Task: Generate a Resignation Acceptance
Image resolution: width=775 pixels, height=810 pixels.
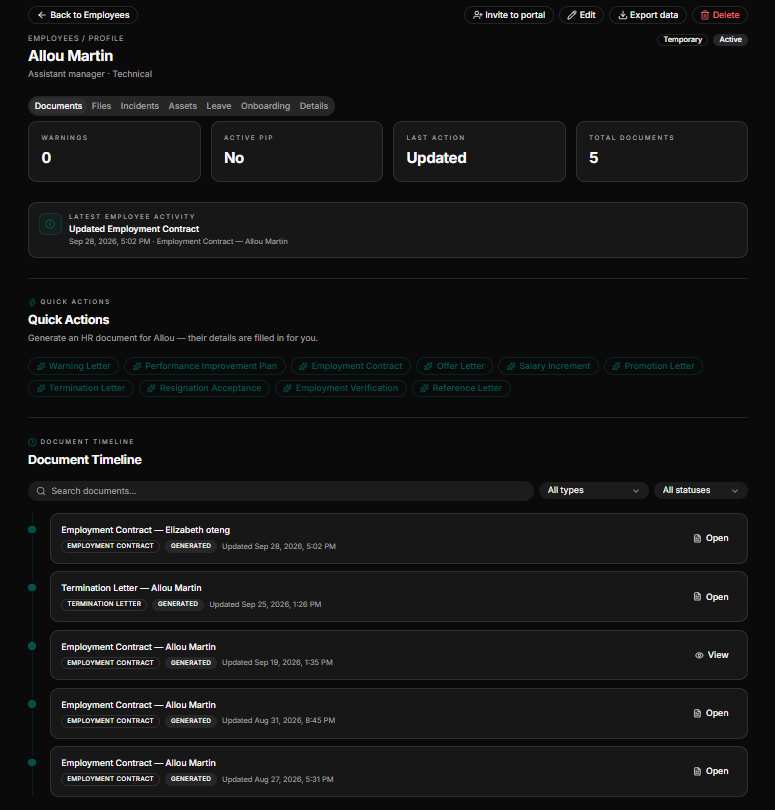Action: point(204,388)
